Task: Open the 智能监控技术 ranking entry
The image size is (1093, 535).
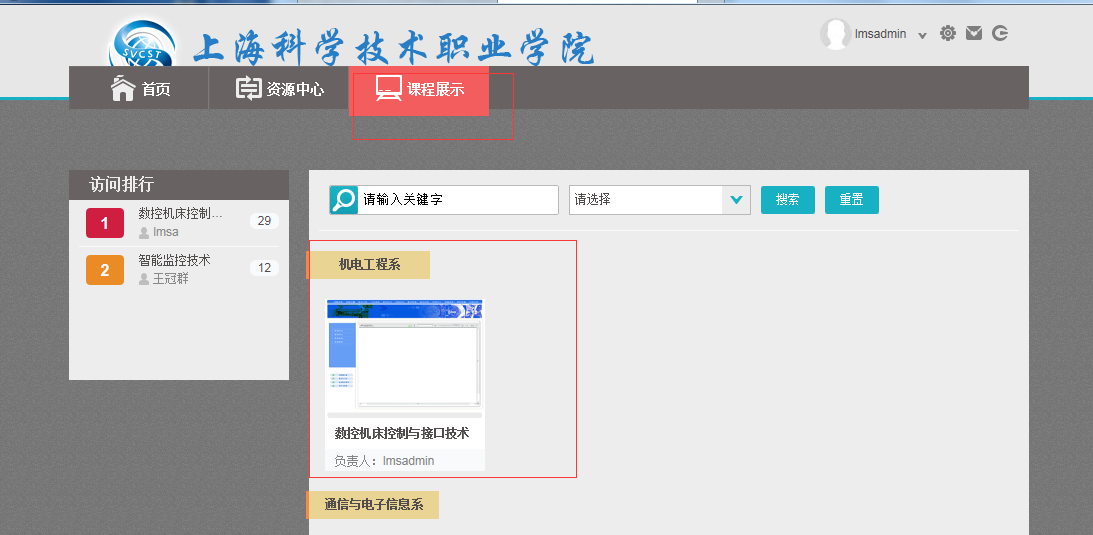Action: point(175,260)
